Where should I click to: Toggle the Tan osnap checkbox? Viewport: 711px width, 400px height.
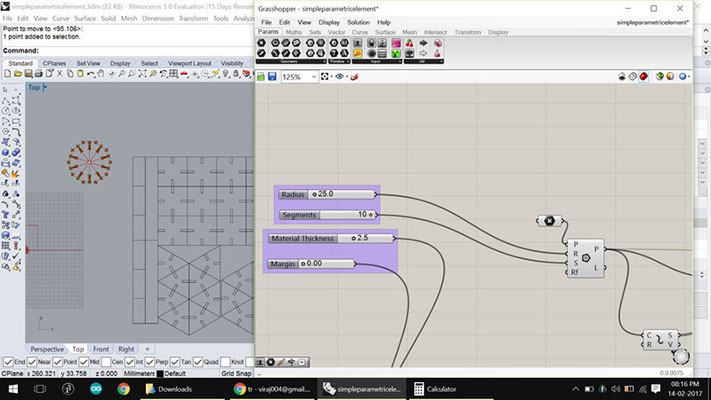tap(175, 362)
